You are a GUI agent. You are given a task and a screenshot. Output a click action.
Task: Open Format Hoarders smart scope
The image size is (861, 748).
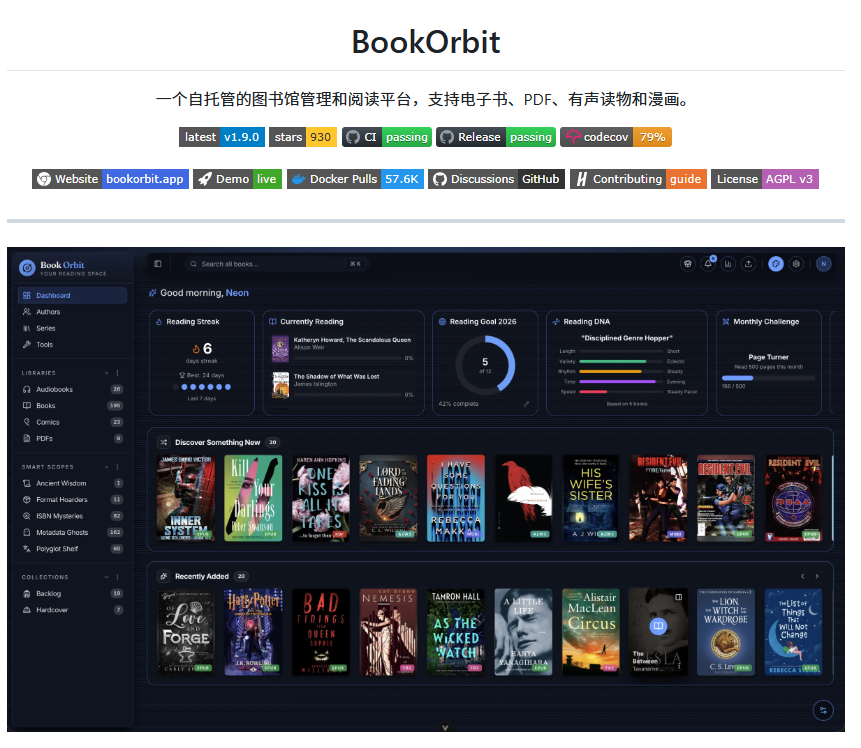[x=72, y=500]
